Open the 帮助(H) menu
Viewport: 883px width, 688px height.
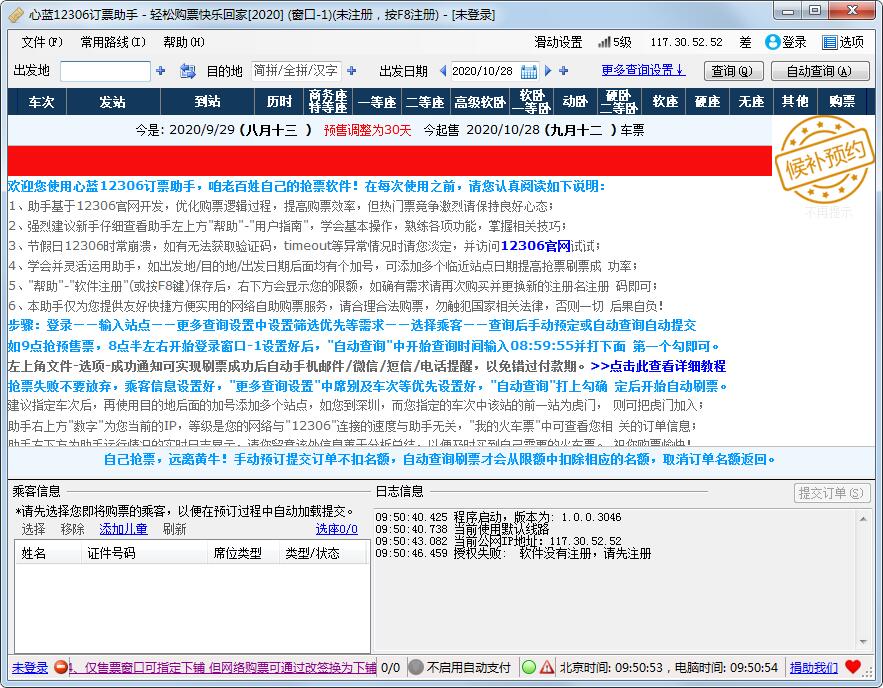[x=184, y=42]
